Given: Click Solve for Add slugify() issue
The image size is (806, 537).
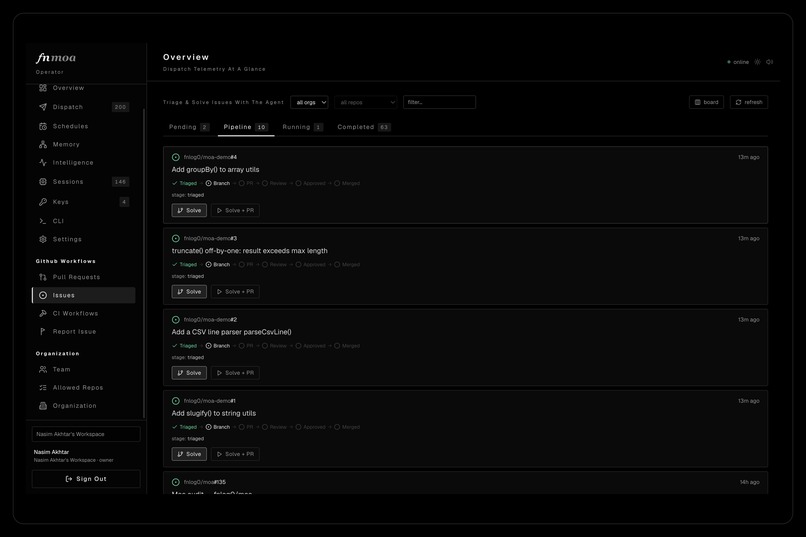Looking at the screenshot, I should (x=189, y=454).
